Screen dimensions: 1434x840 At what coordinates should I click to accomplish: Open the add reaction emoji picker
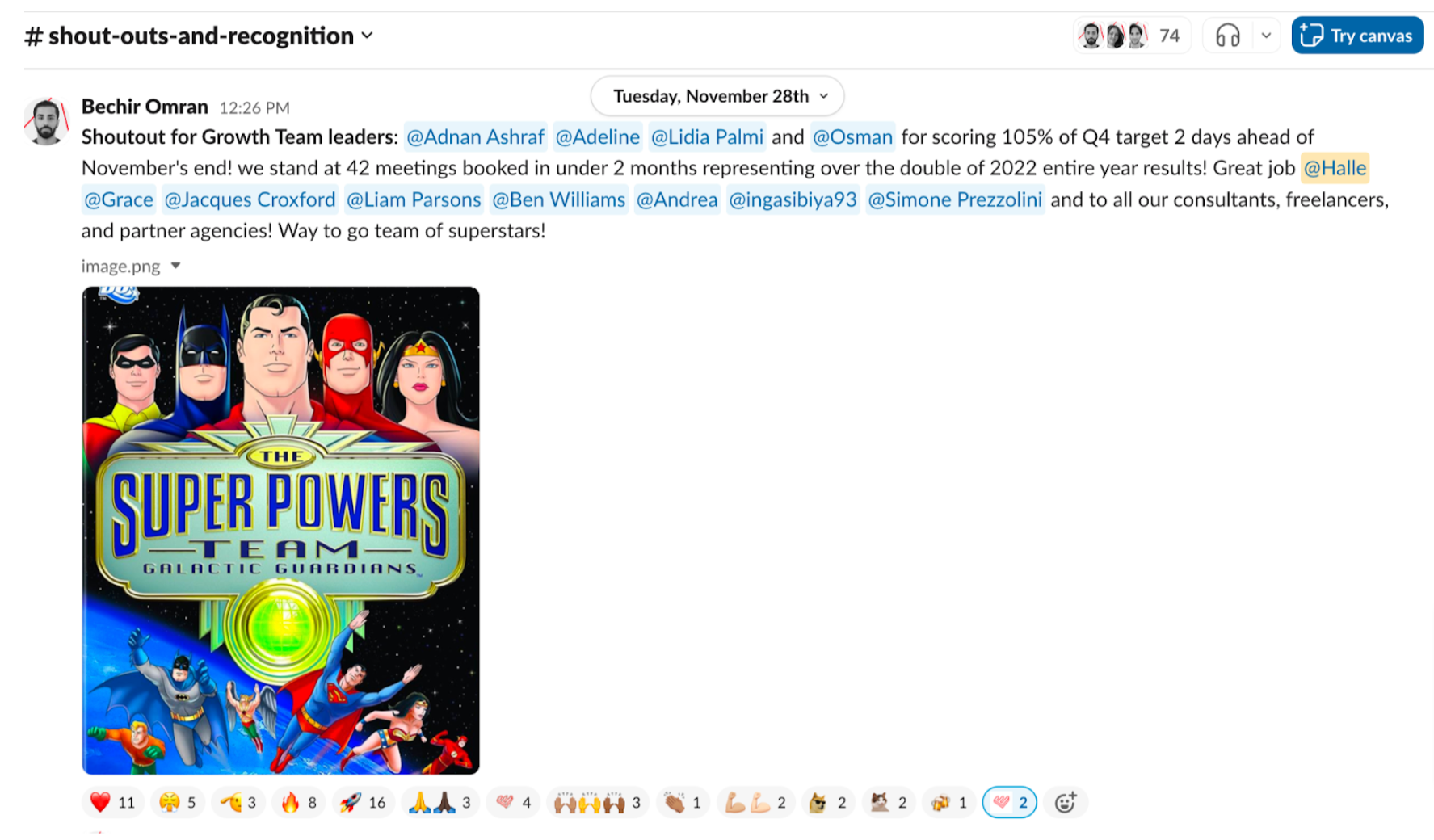[1066, 802]
